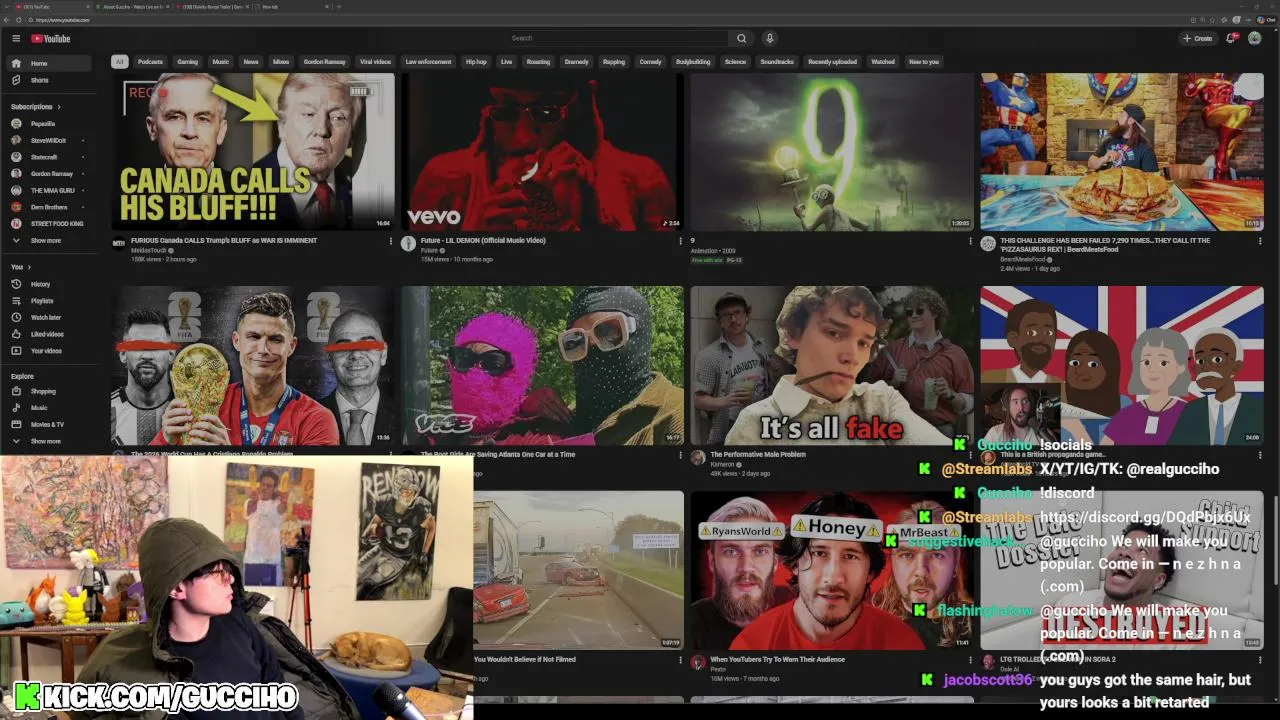Select the All filter chip
Image resolution: width=1280 pixels, height=720 pixels.
point(119,61)
